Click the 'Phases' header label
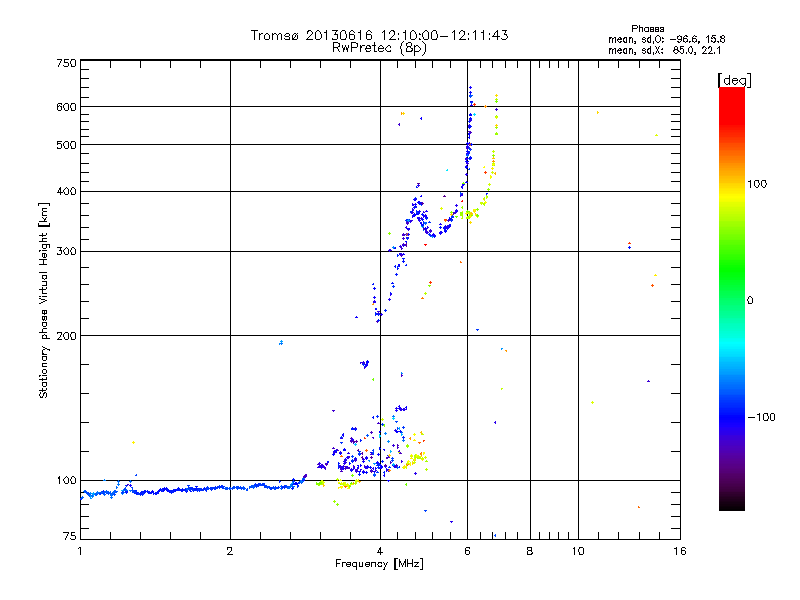Viewport: 800px width, 600px height. click(x=647, y=29)
